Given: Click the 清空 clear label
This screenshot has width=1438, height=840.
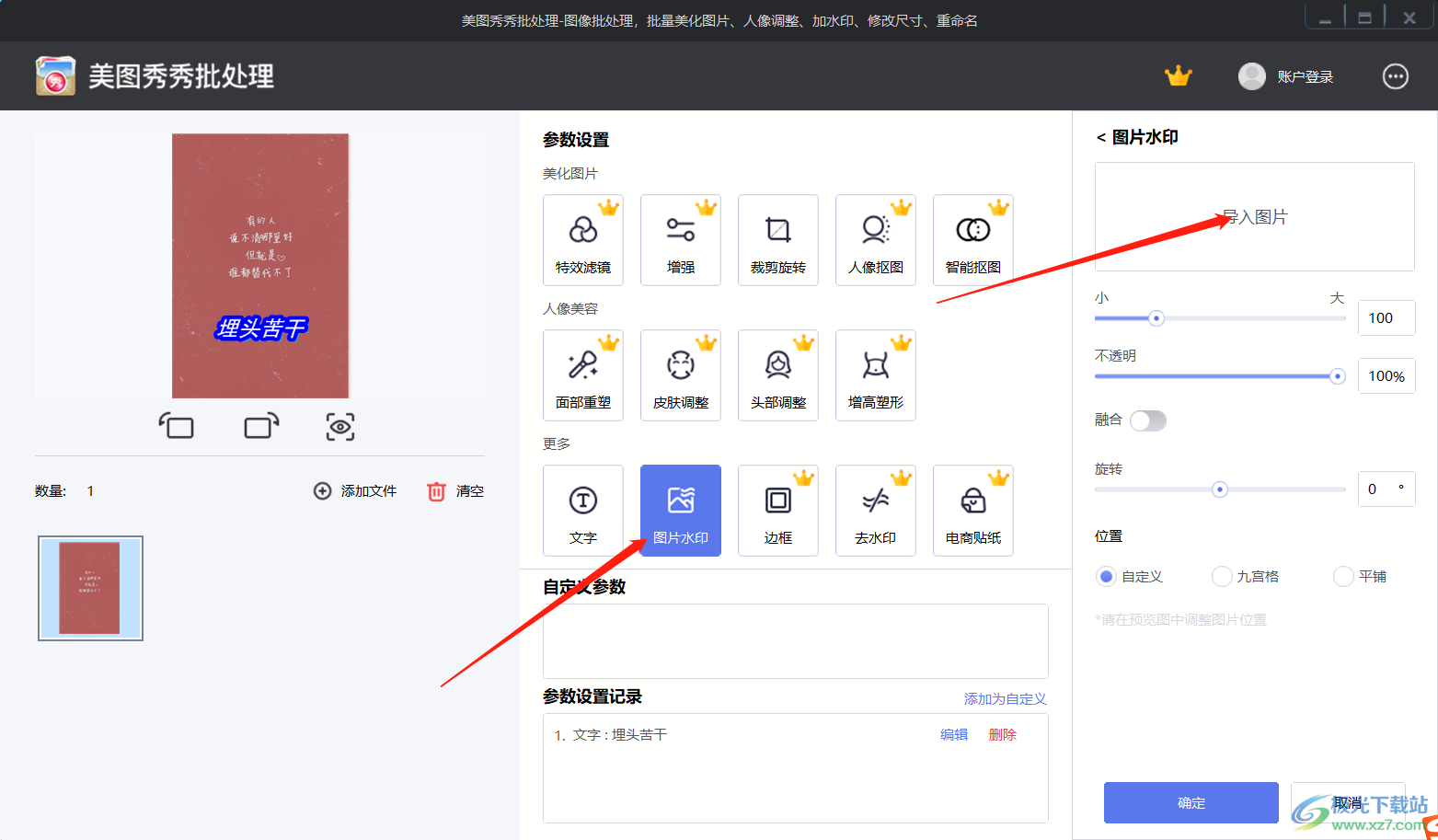Looking at the screenshot, I should point(470,491).
